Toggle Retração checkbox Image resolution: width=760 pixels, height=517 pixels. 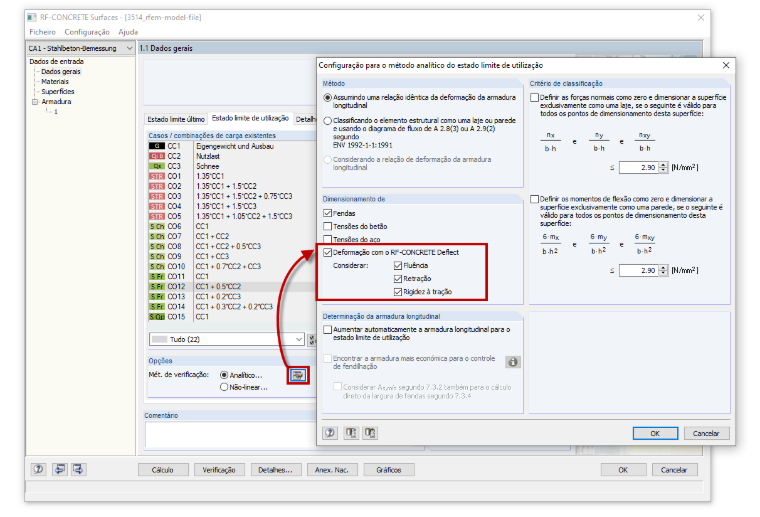[398, 279]
